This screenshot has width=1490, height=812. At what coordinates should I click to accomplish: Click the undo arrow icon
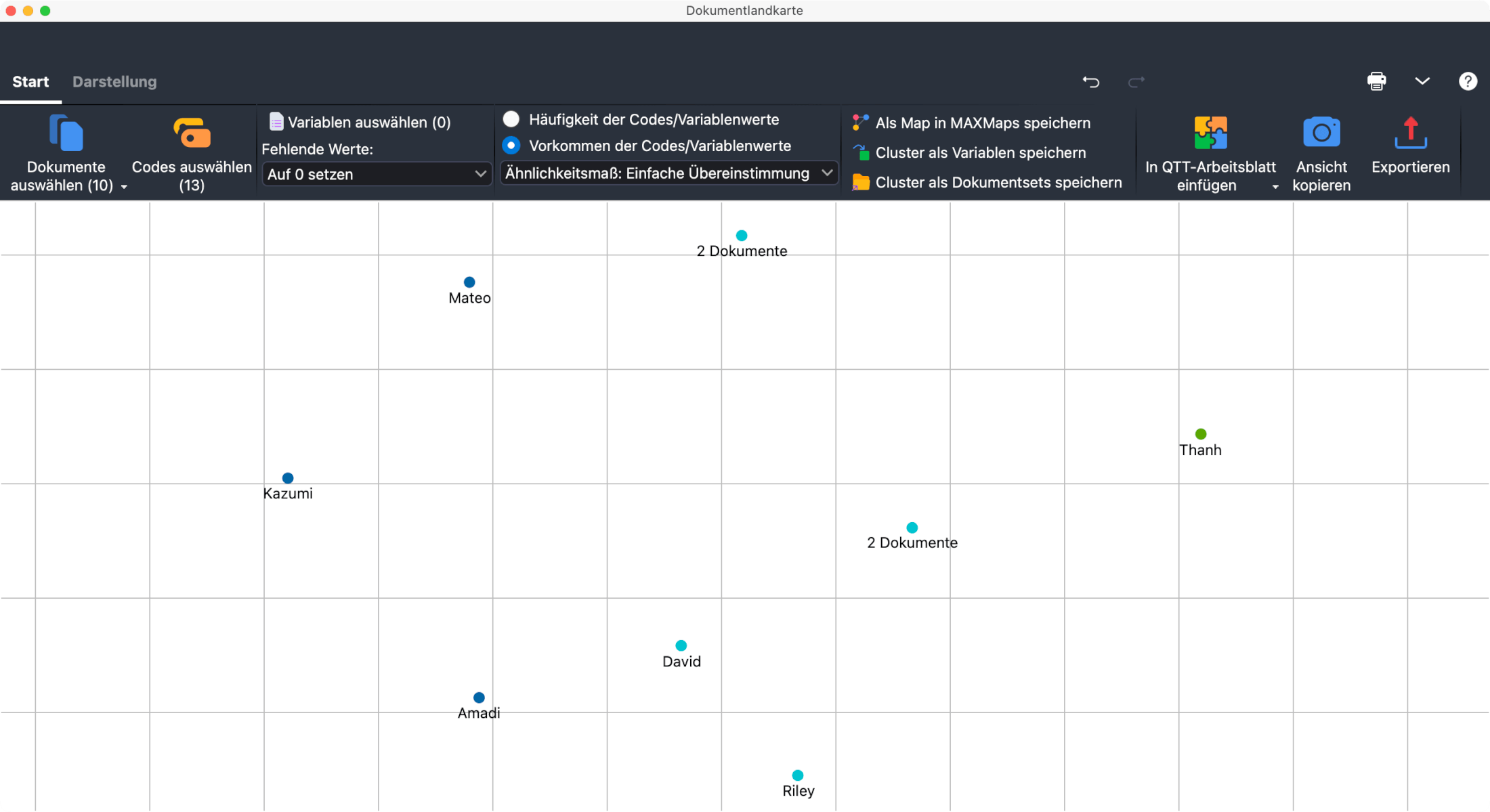pyautogui.click(x=1090, y=81)
